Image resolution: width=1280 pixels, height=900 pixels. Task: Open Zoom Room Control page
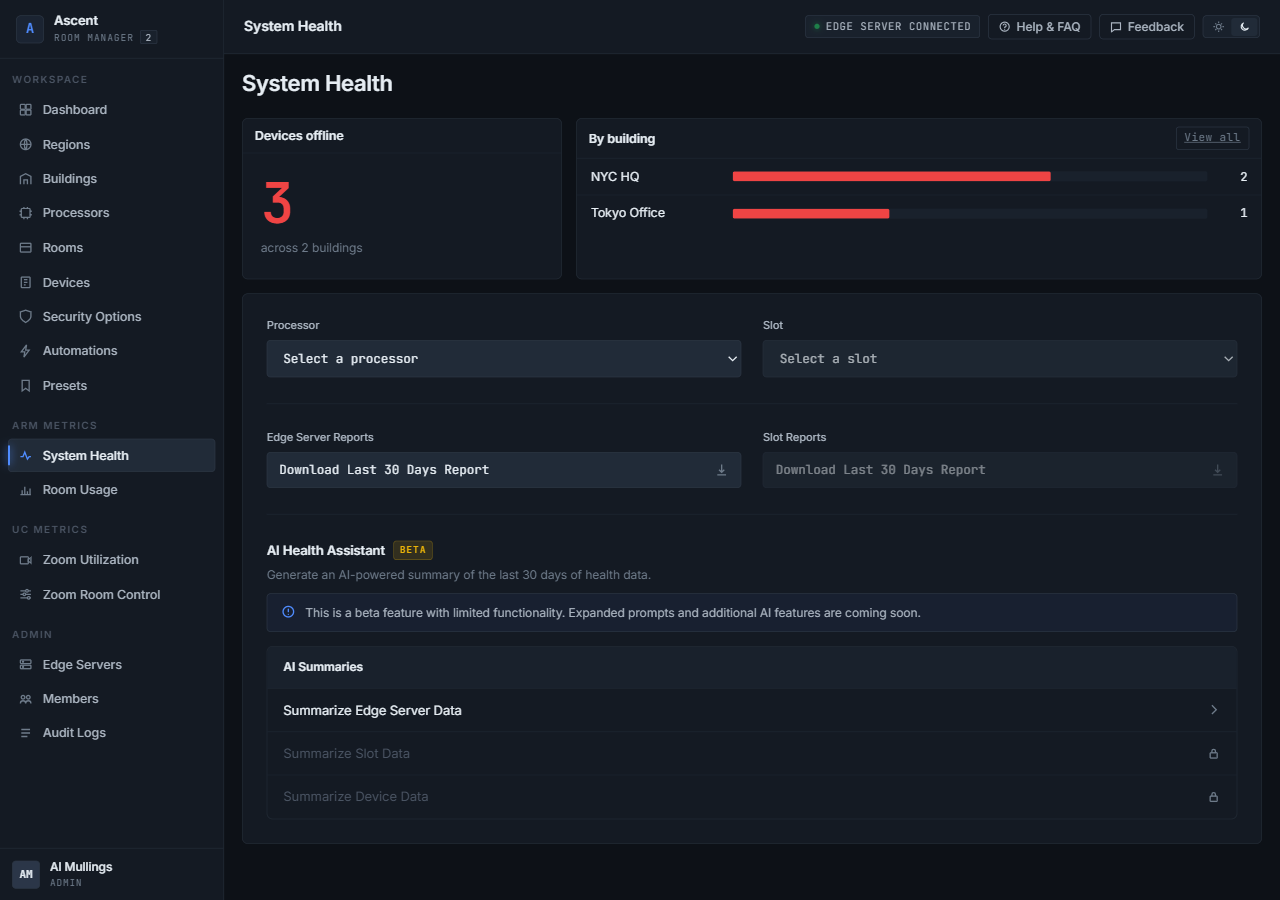point(112,595)
